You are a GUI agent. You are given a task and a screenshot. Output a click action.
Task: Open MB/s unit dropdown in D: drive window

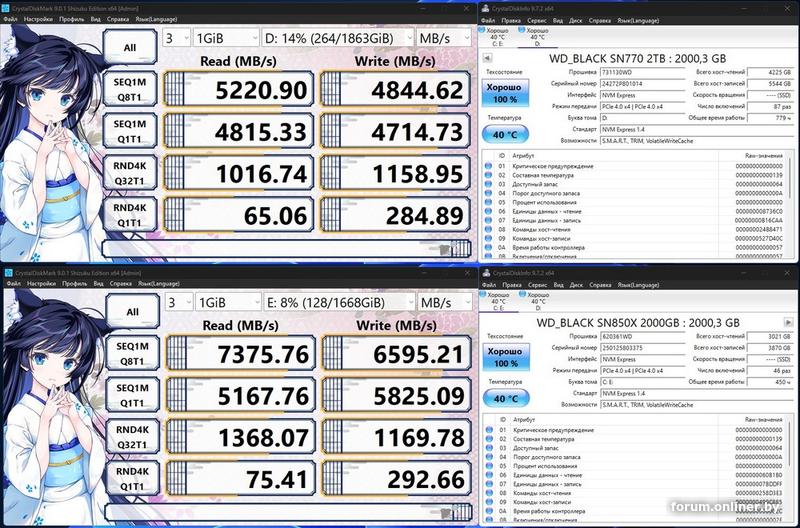pyautogui.click(x=444, y=38)
